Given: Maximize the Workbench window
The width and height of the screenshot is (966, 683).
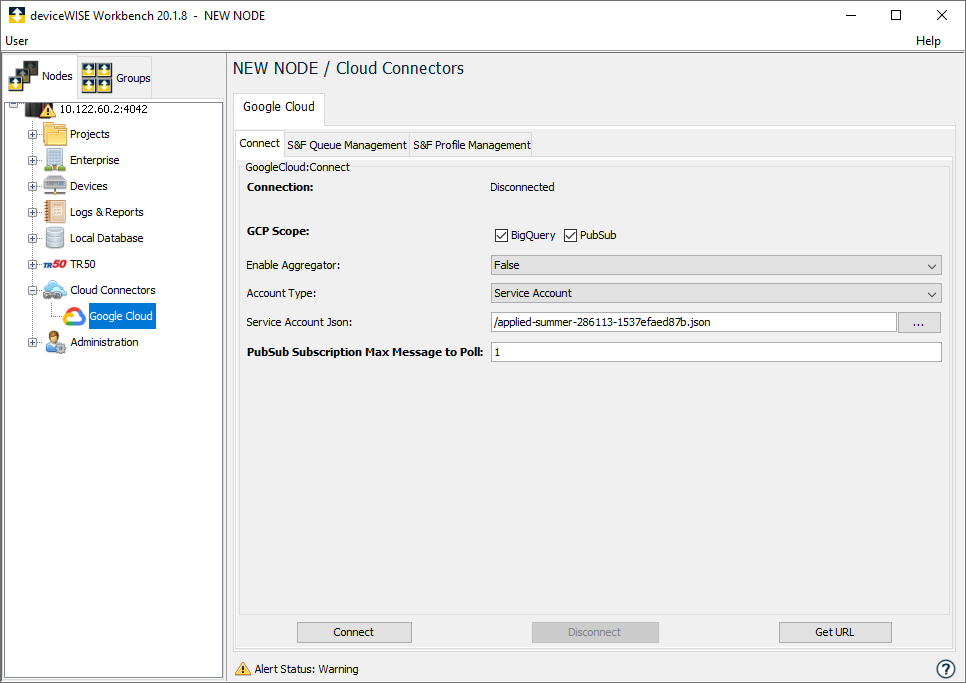Looking at the screenshot, I should coord(896,15).
